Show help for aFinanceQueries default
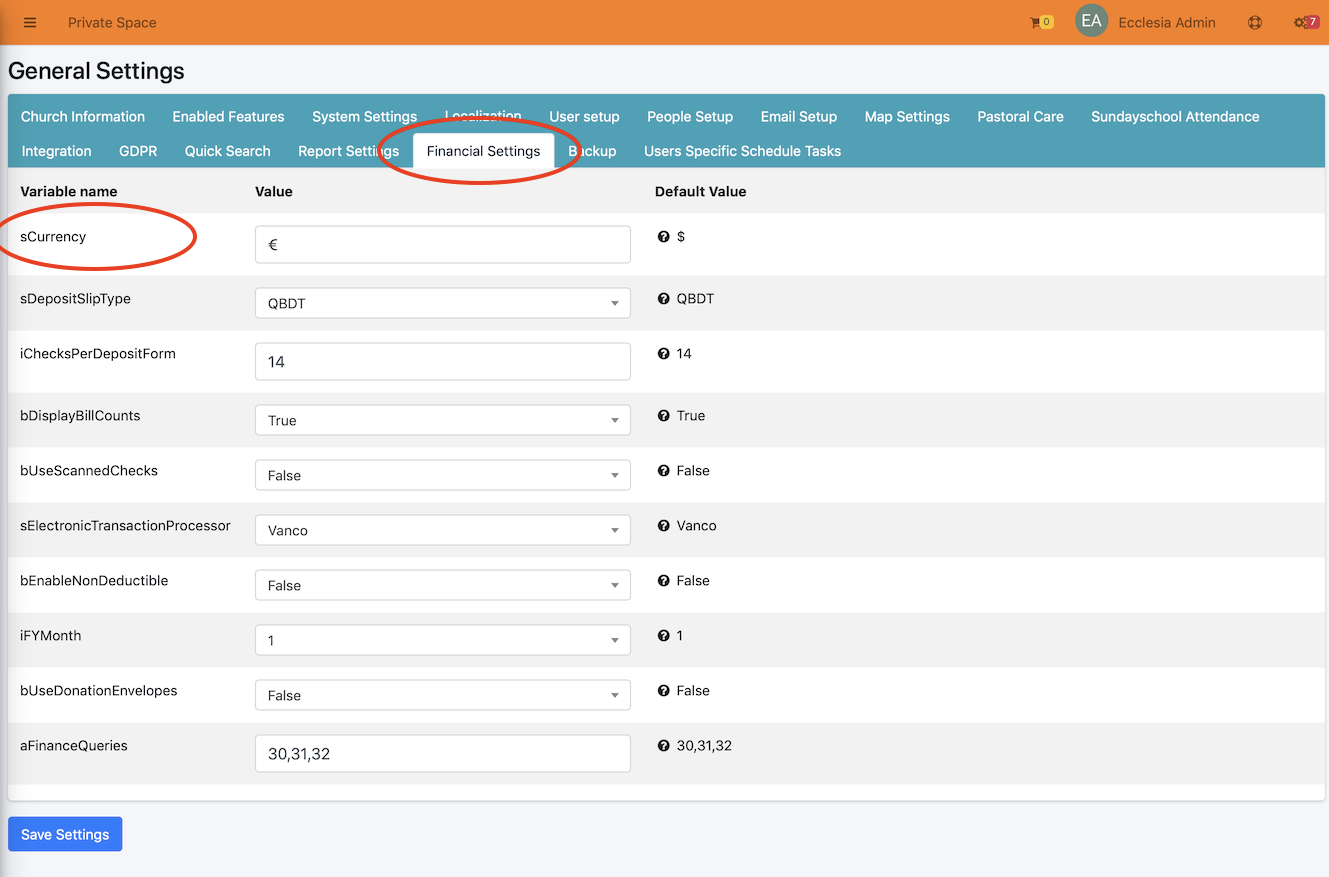This screenshot has height=877, width=1329. 663,746
